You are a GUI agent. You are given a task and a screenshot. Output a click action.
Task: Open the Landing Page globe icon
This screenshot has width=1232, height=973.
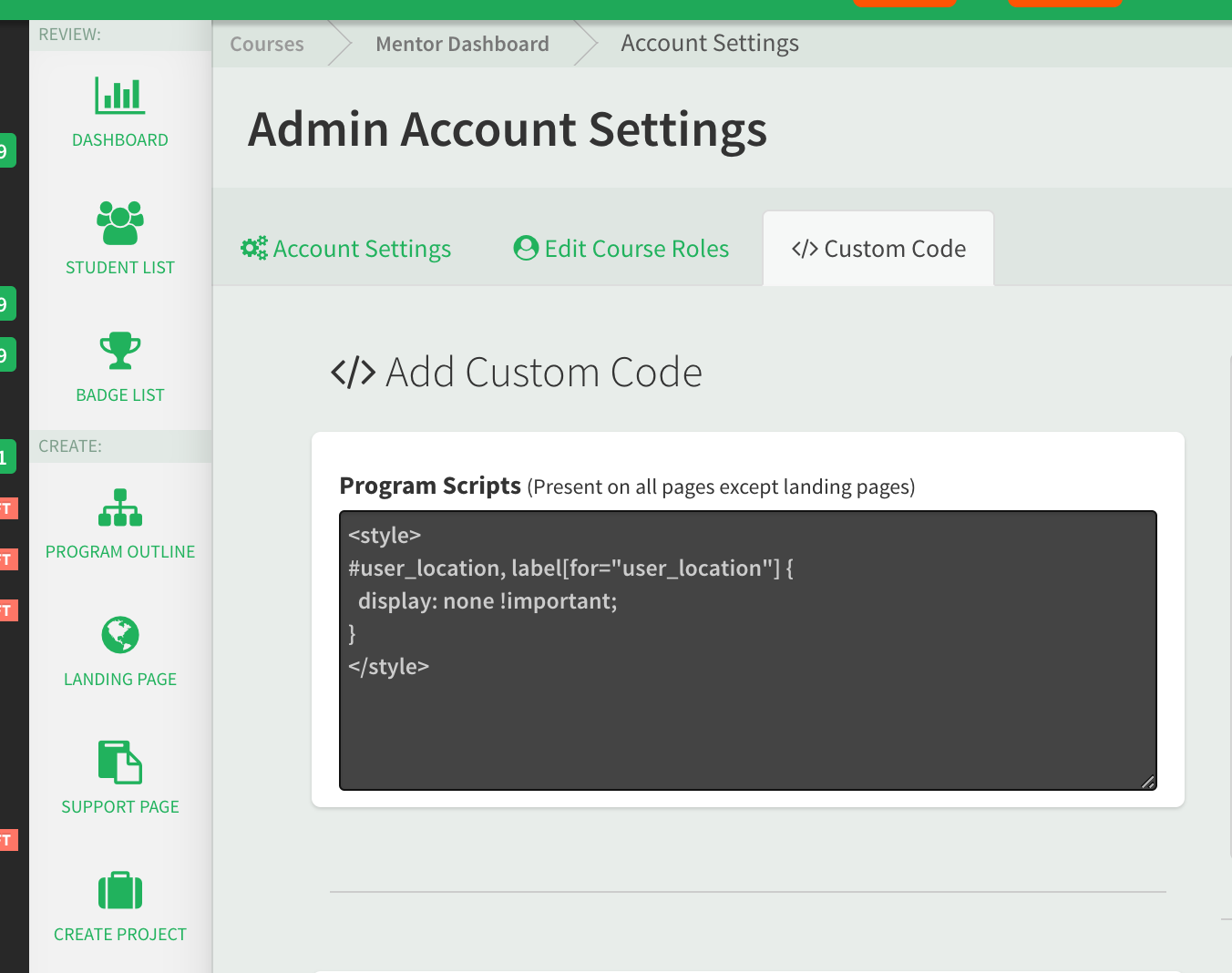120,635
